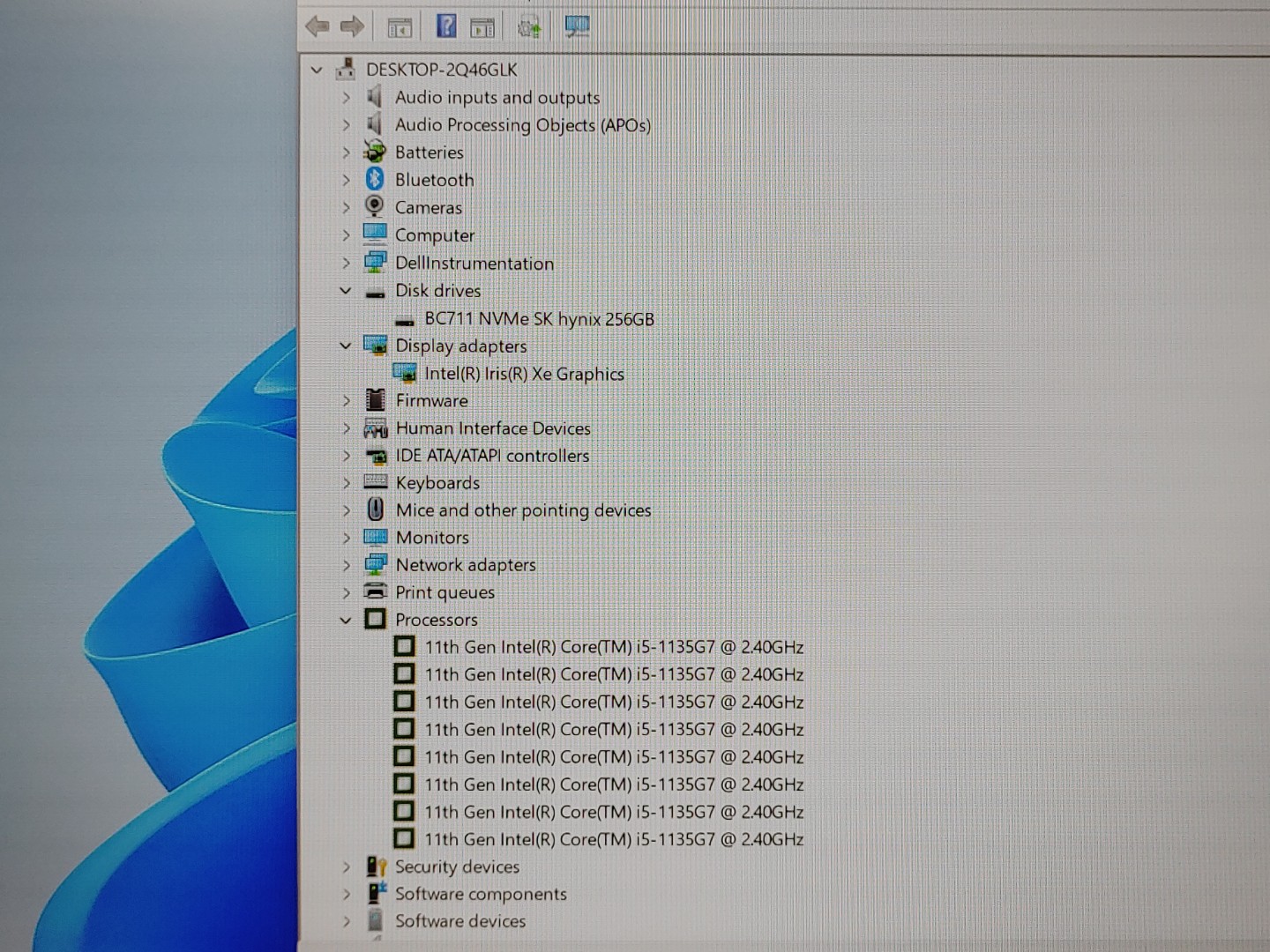
Task: Select the Keyboards category label
Action: [437, 483]
